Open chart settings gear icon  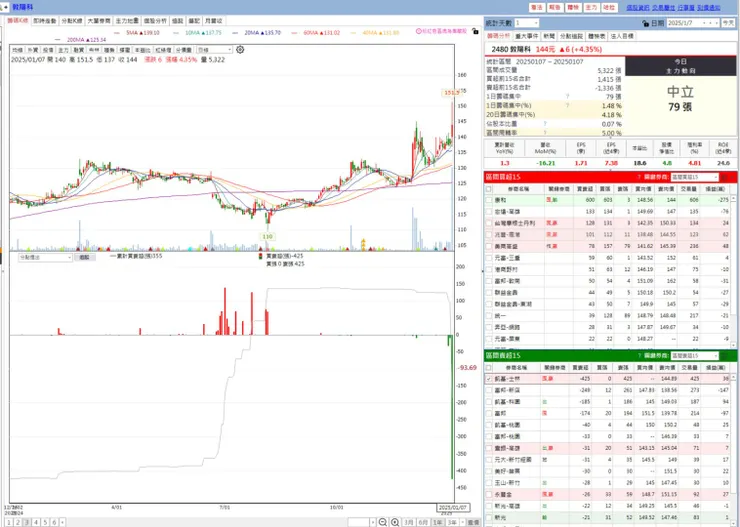pos(240,50)
